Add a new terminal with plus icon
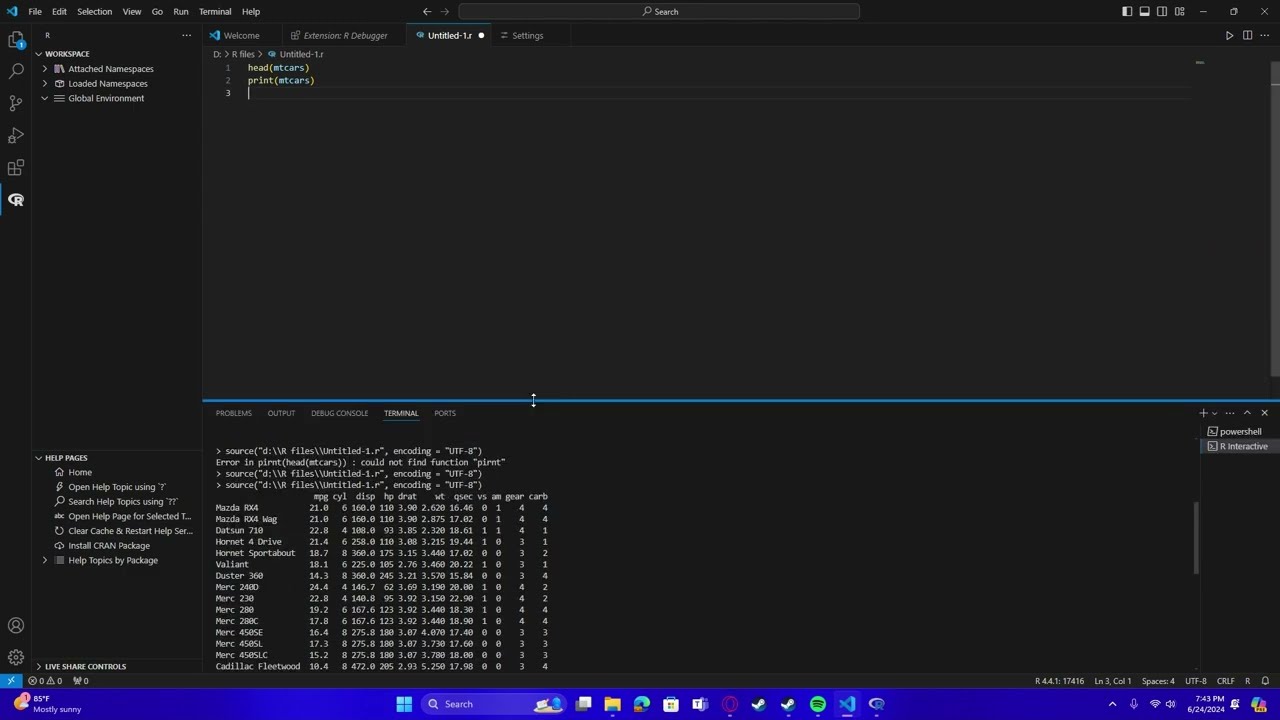This screenshot has height=720, width=1280. (1203, 413)
